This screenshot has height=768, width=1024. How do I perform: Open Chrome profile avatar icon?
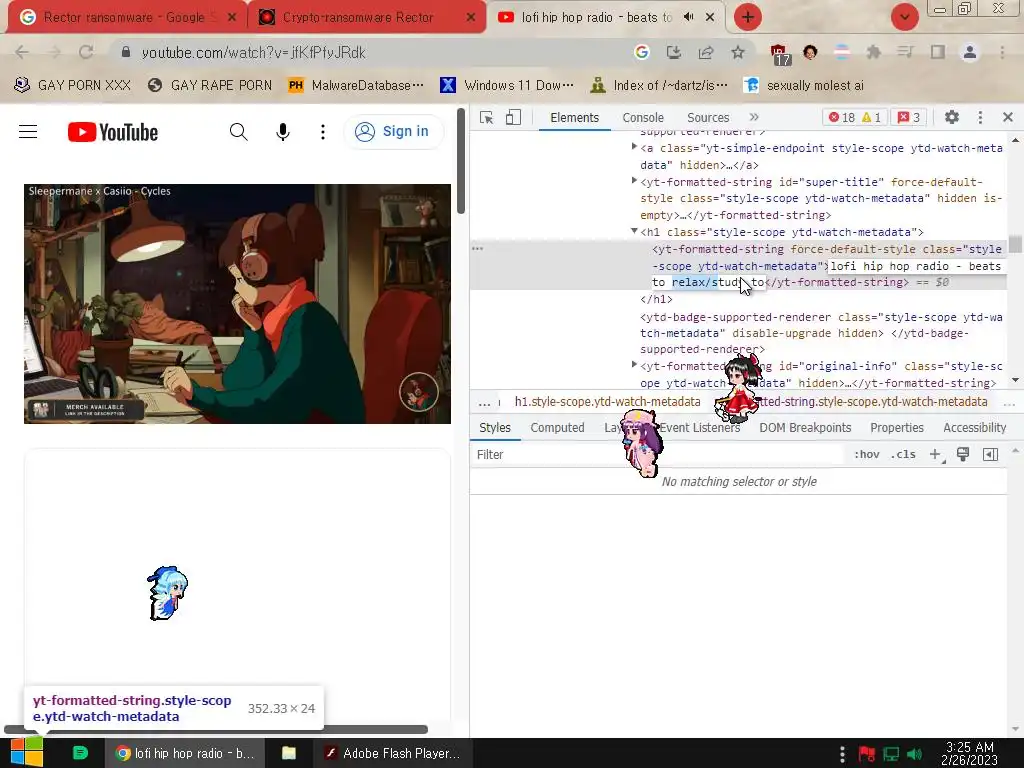970,52
